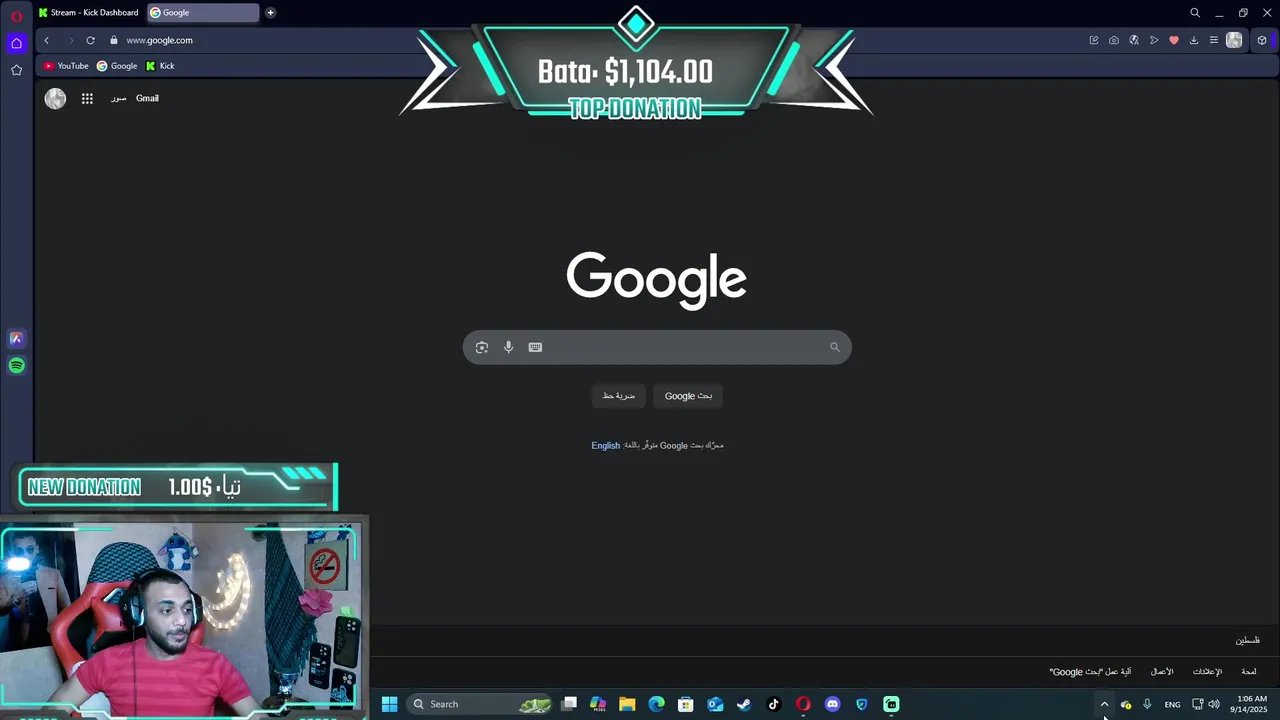Open TikTok taskbar icon
The image size is (1280, 720).
pos(773,704)
